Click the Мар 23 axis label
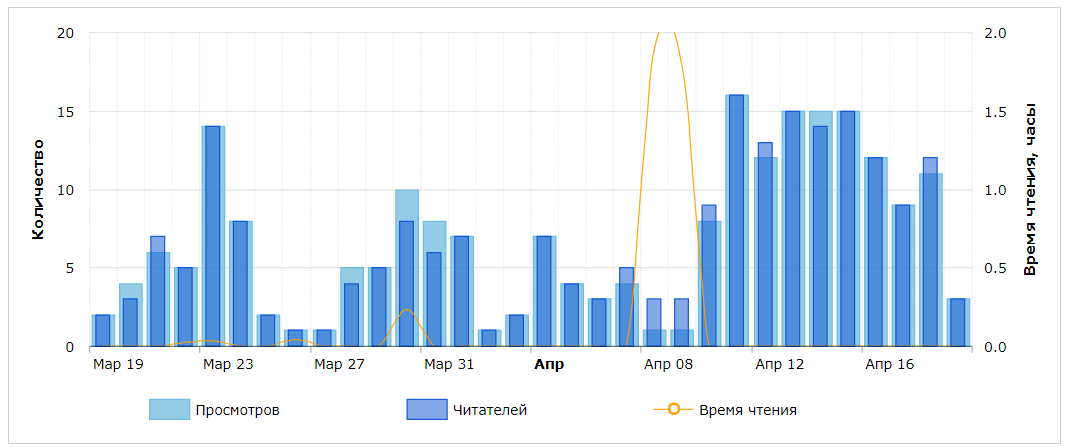1067x448 pixels. click(229, 364)
